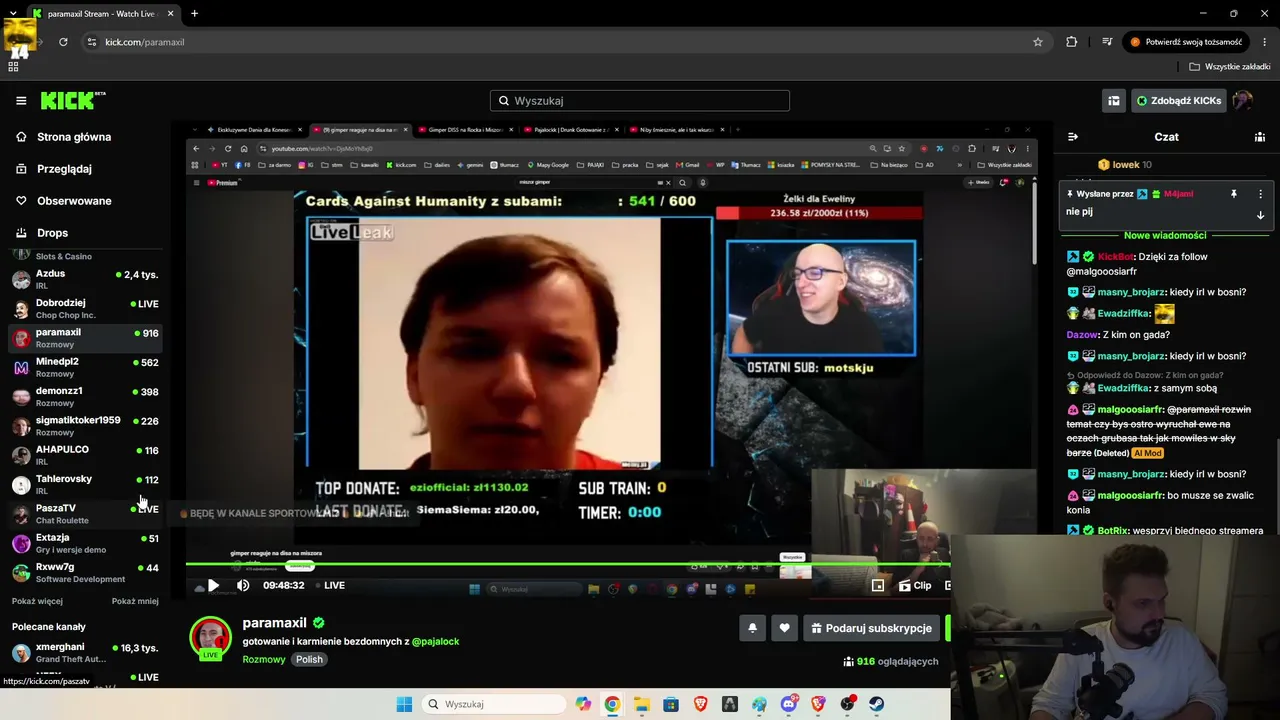The height and width of the screenshot is (720, 1280).
Task: Go to Strona główna in sidebar
Action: 74,137
